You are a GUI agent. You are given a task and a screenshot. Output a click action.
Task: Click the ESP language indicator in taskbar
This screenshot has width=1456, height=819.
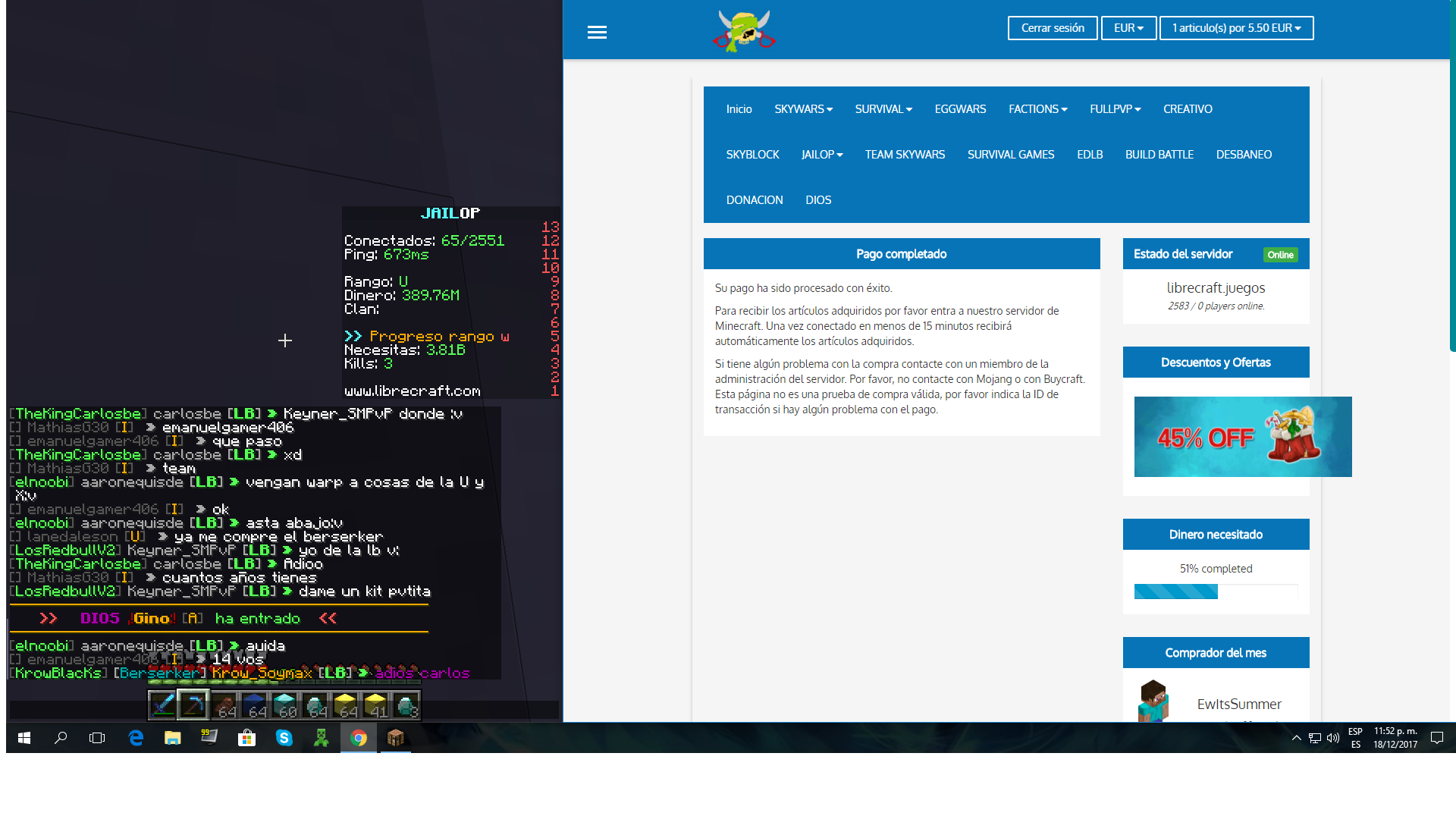[1355, 732]
